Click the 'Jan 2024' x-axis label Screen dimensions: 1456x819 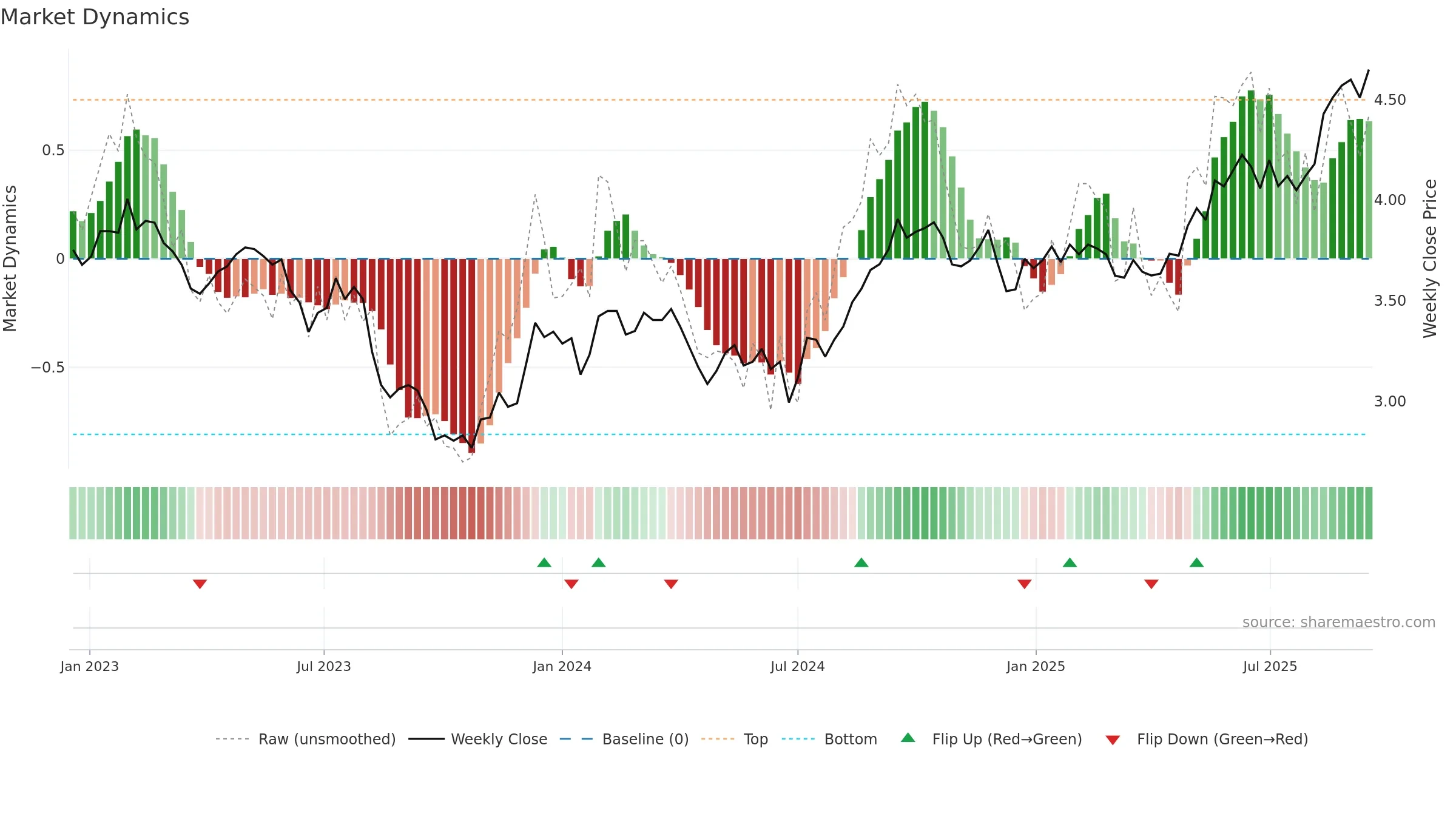(562, 666)
